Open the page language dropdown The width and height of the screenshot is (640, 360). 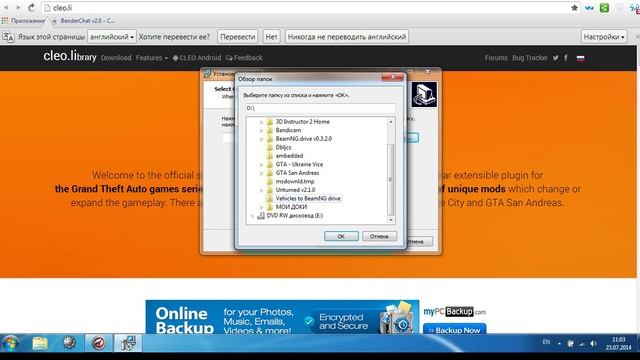click(x=111, y=37)
